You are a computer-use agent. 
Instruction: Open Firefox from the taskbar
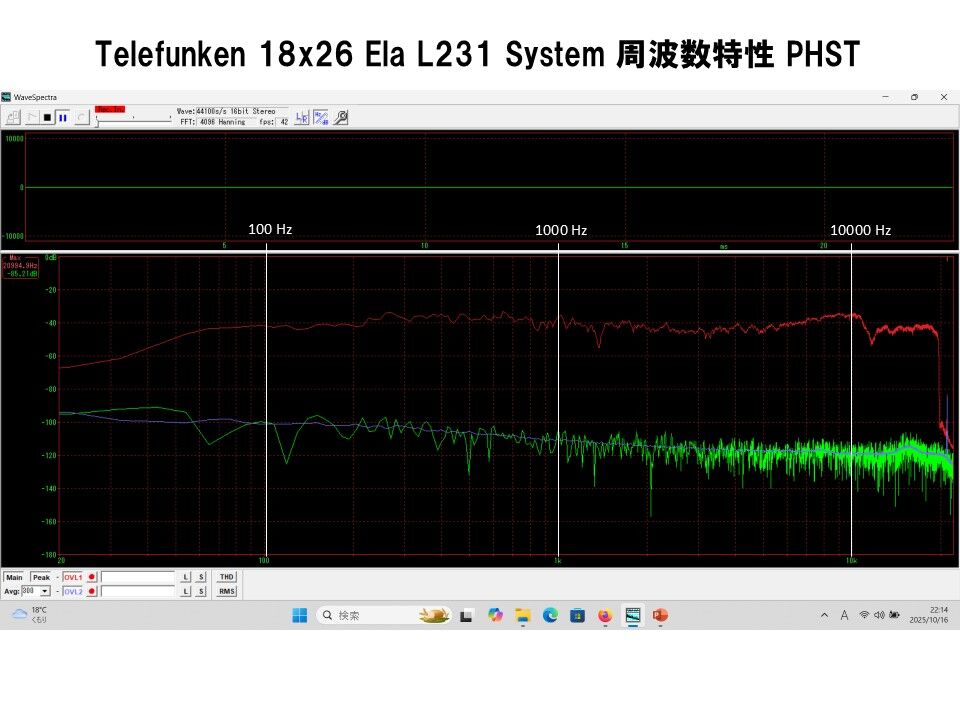coord(605,615)
